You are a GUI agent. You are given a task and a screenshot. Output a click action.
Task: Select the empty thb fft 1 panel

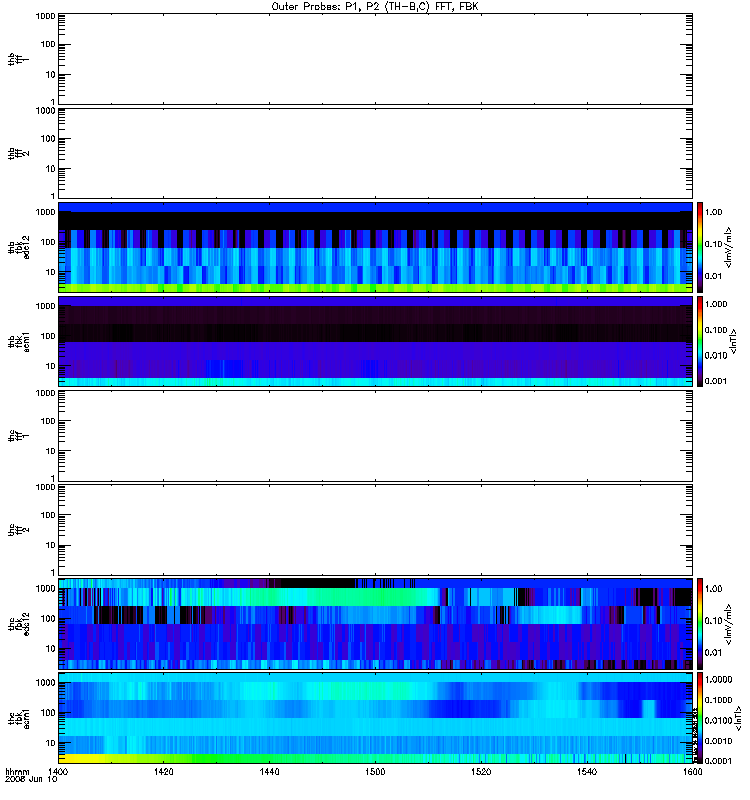(x=375, y=59)
